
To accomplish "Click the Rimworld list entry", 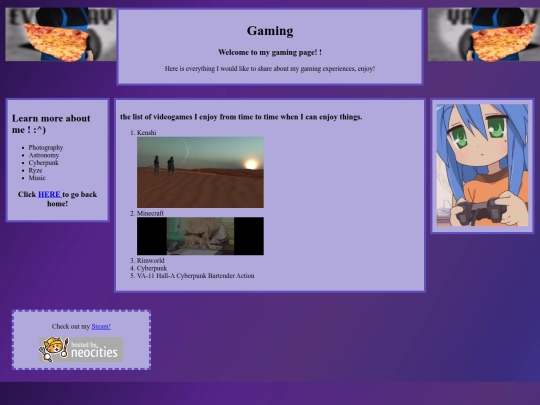I will click(x=150, y=260).
